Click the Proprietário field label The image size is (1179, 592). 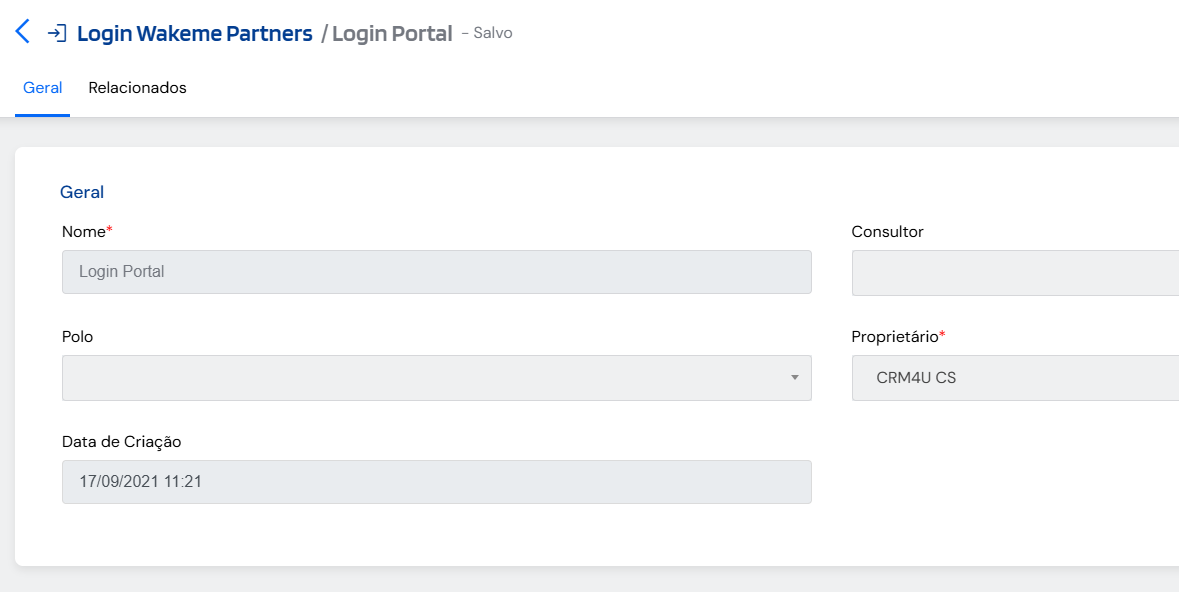pos(899,336)
